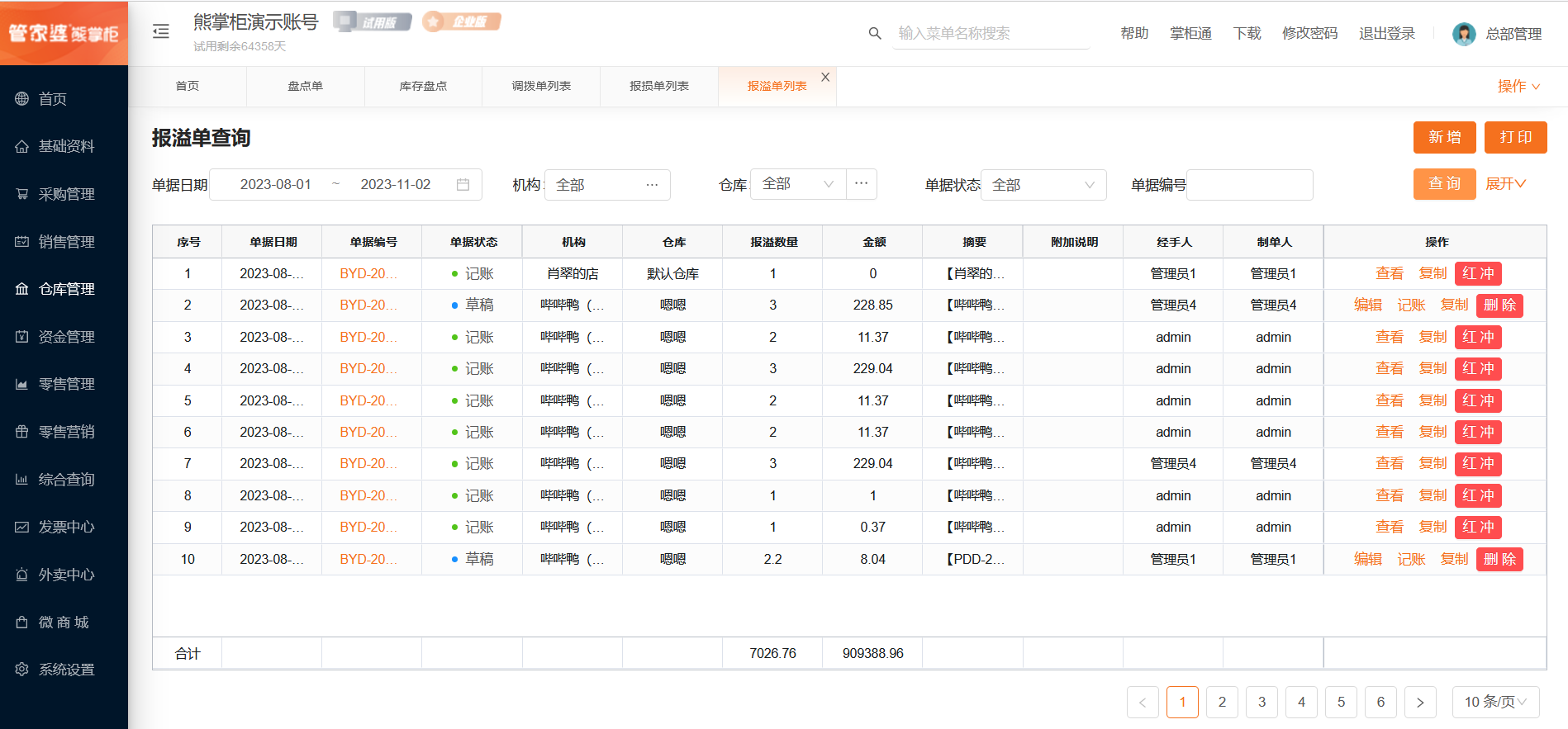Viewport: 1568px width, 729px height.
Task: Collapse the sidebar with the hamburger icon
Action: coord(161,32)
